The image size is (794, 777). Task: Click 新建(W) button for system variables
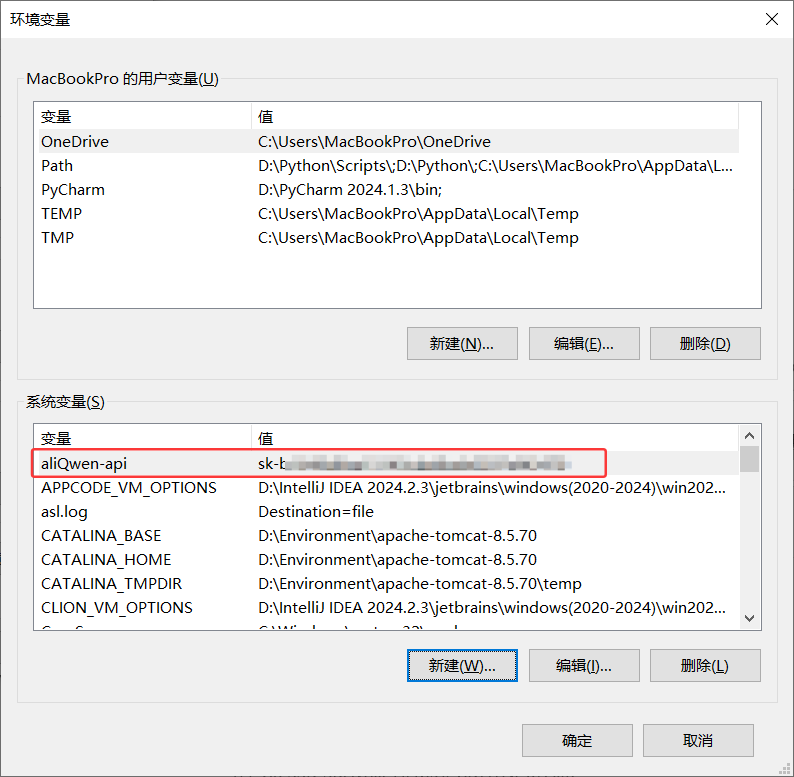pyautogui.click(x=462, y=665)
